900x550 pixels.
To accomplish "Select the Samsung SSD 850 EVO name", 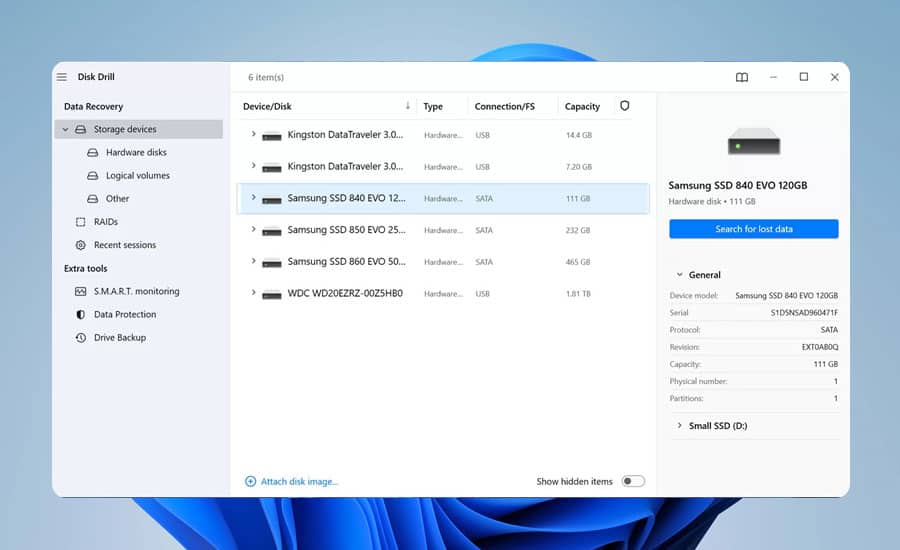I will coord(346,230).
